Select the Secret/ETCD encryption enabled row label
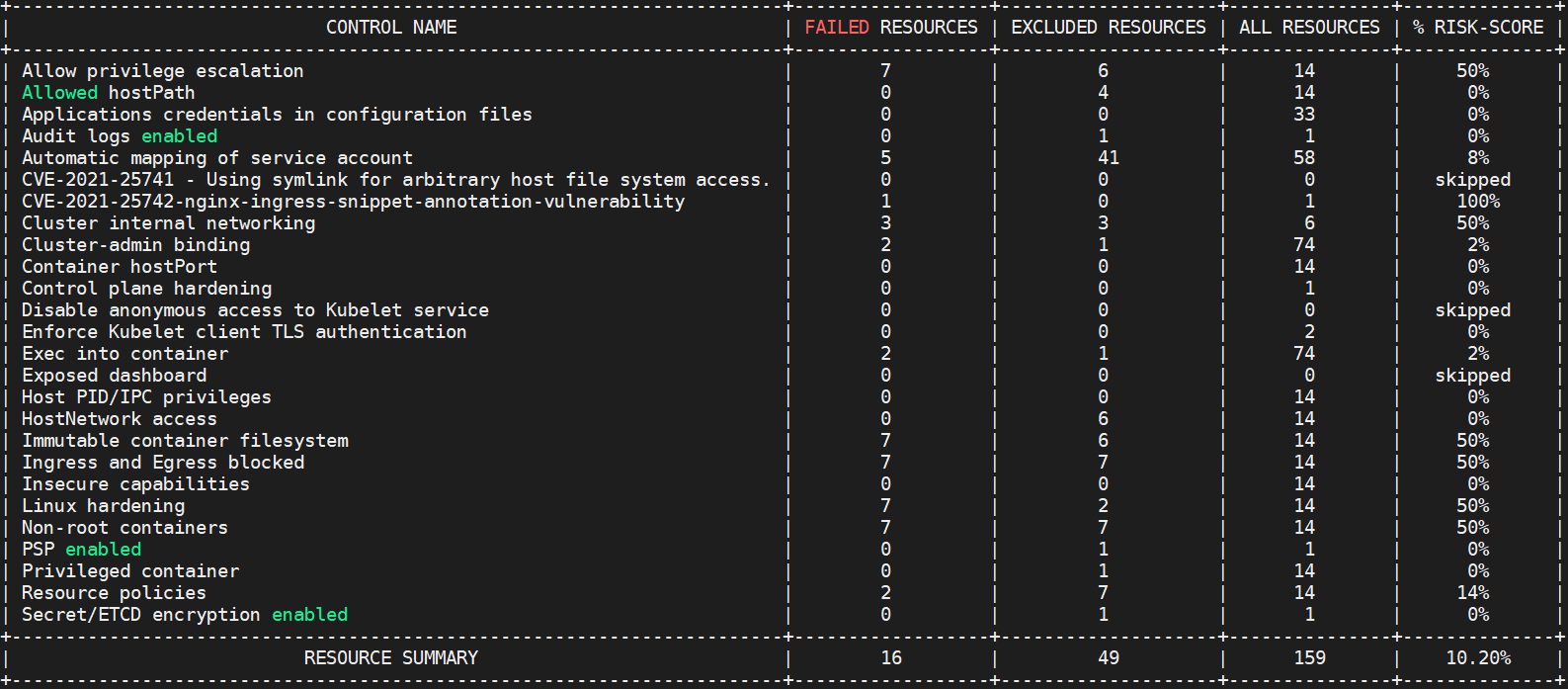This screenshot has width=1568, height=689. pos(185,615)
